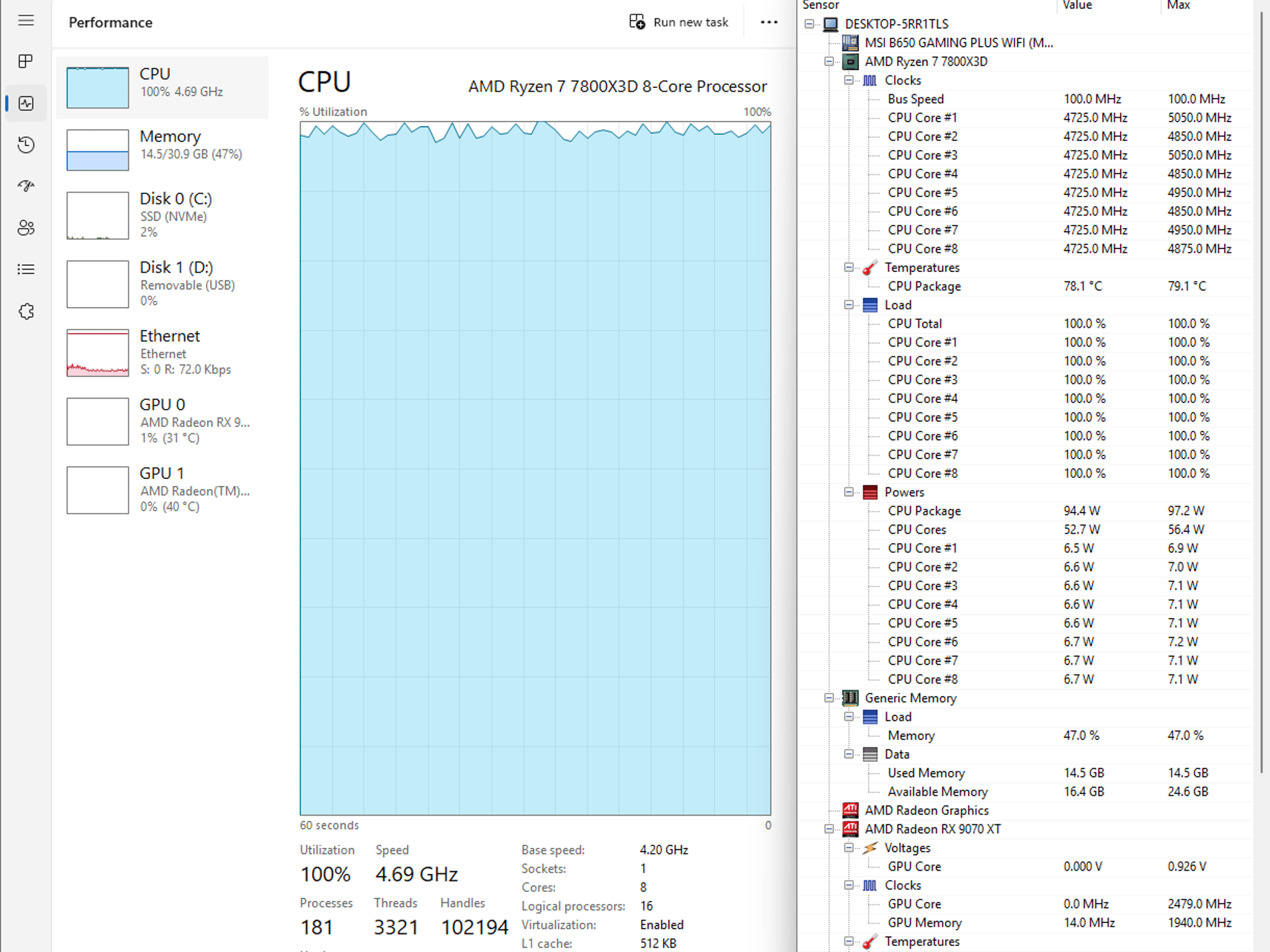Open the Startup apps sidebar icon

26,186
